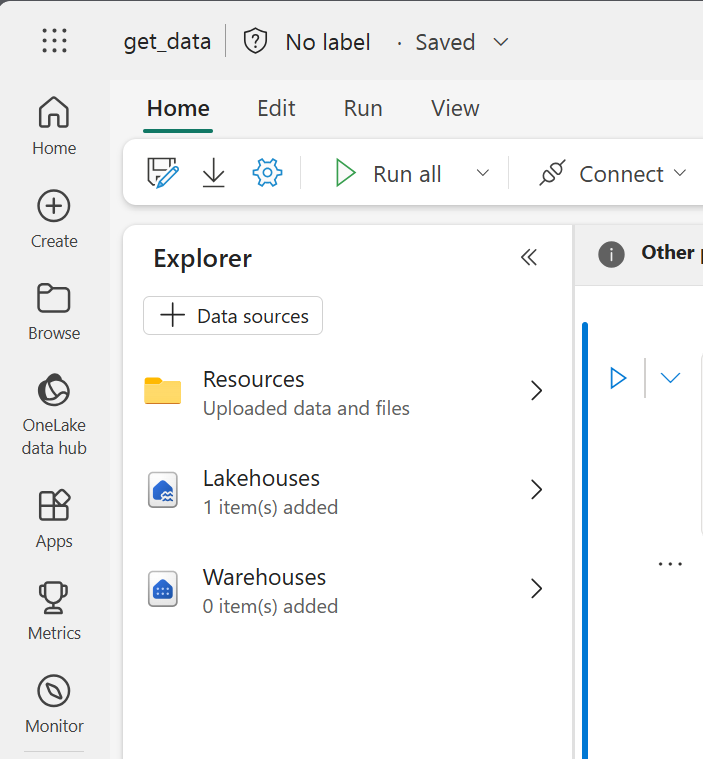This screenshot has height=759, width=703.
Task: Click '1 item(s) added' under Lakehouses
Action: point(270,508)
